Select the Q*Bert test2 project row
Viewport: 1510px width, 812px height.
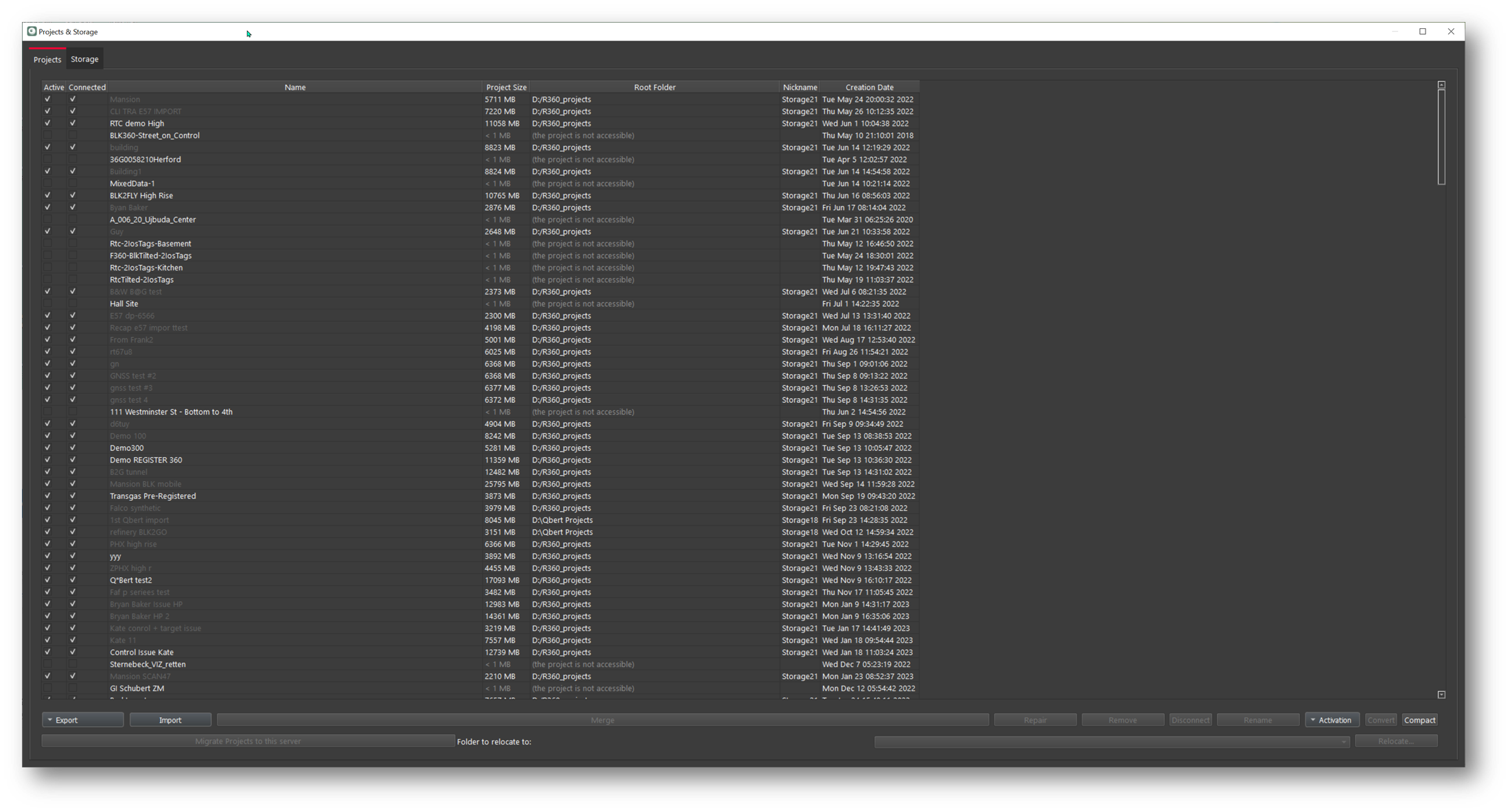130,581
